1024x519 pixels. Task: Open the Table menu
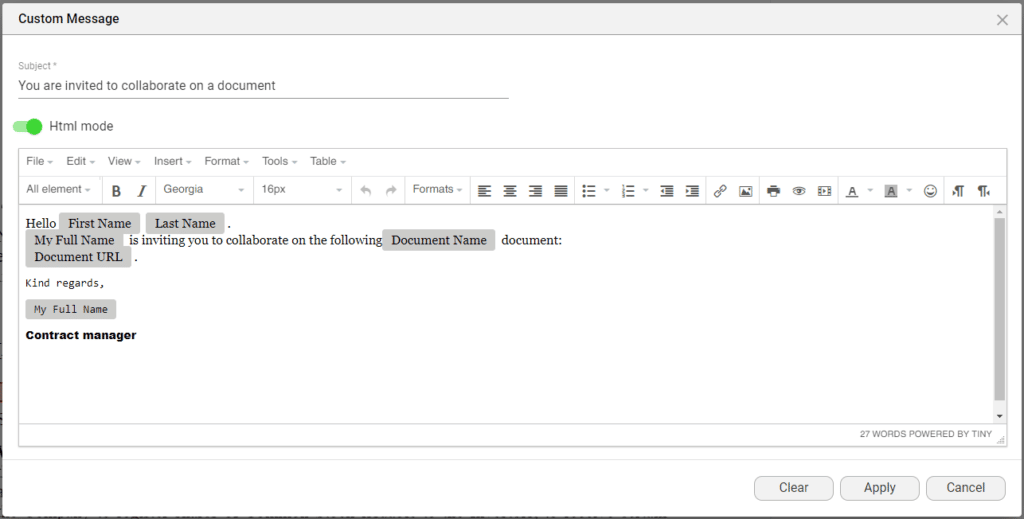click(327, 161)
